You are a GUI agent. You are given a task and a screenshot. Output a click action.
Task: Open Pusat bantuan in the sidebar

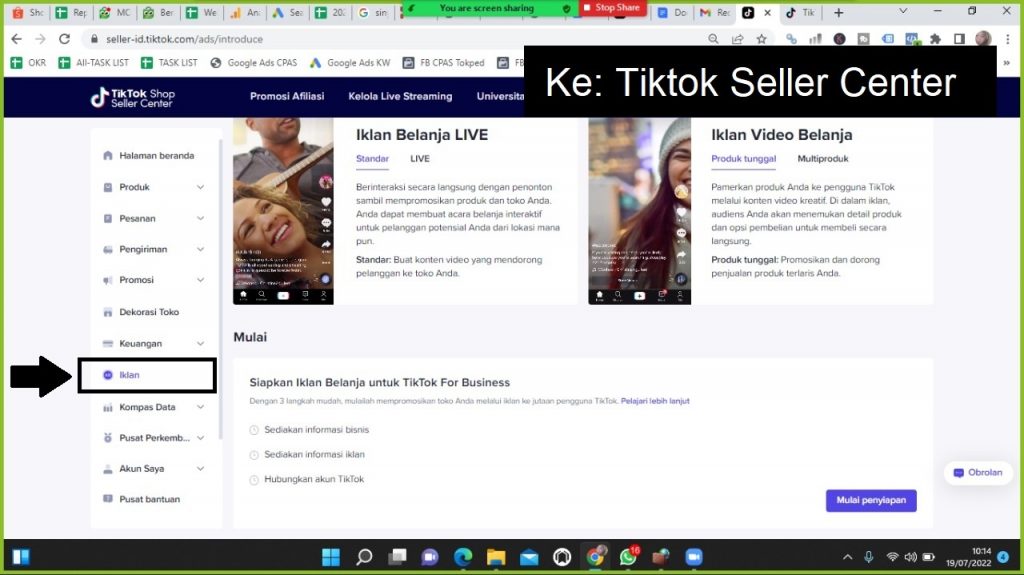tap(149, 499)
